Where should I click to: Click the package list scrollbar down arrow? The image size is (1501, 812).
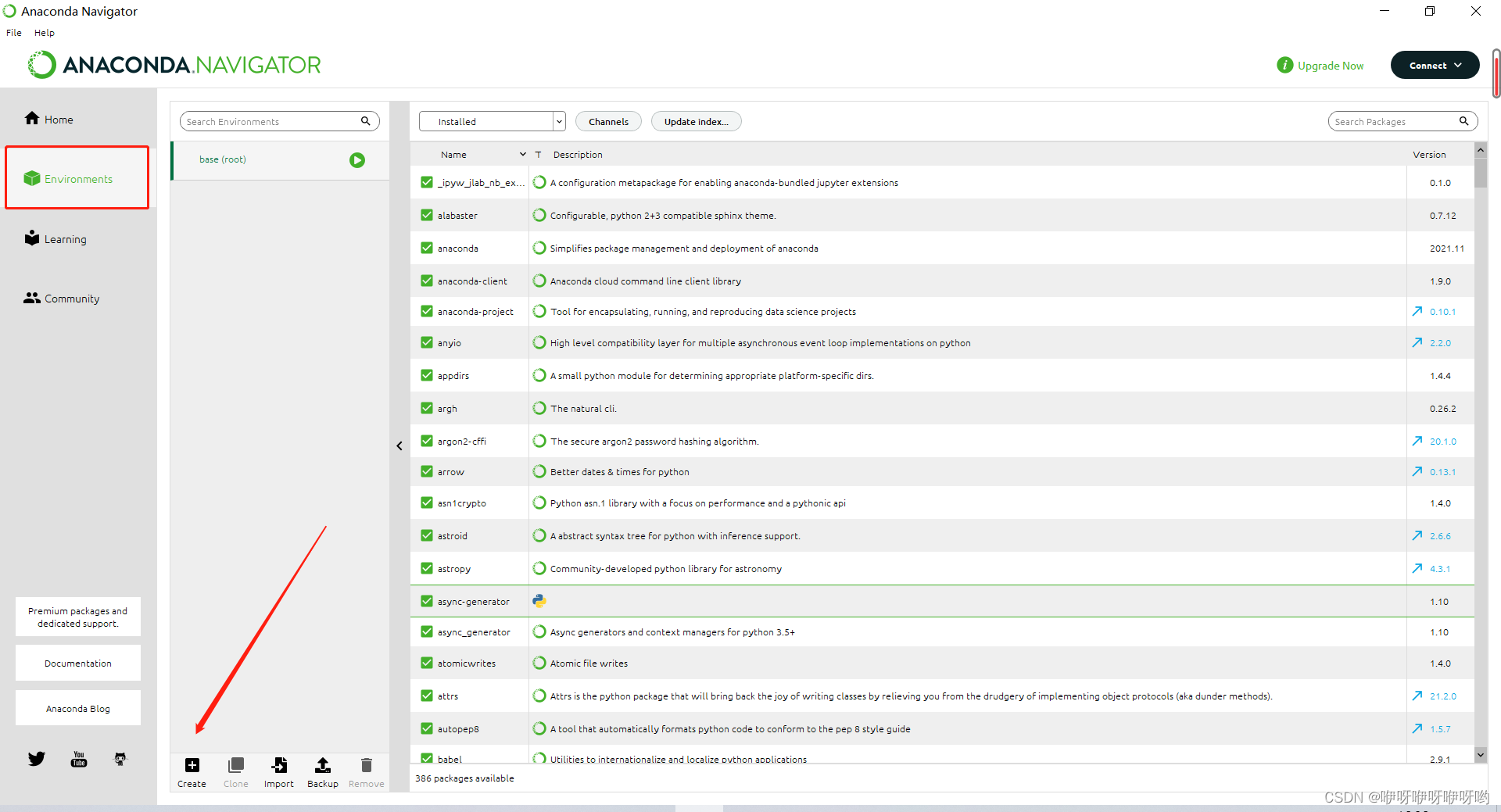[1481, 754]
